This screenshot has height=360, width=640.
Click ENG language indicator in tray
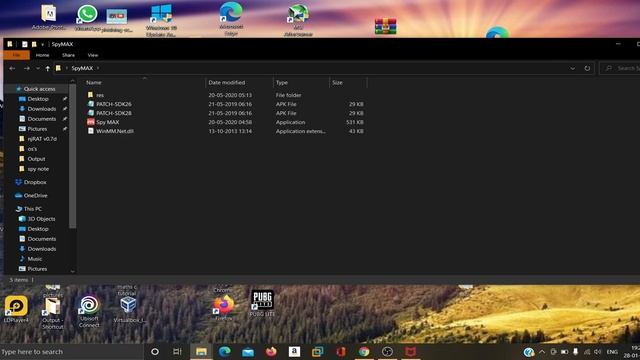[x=612, y=351]
